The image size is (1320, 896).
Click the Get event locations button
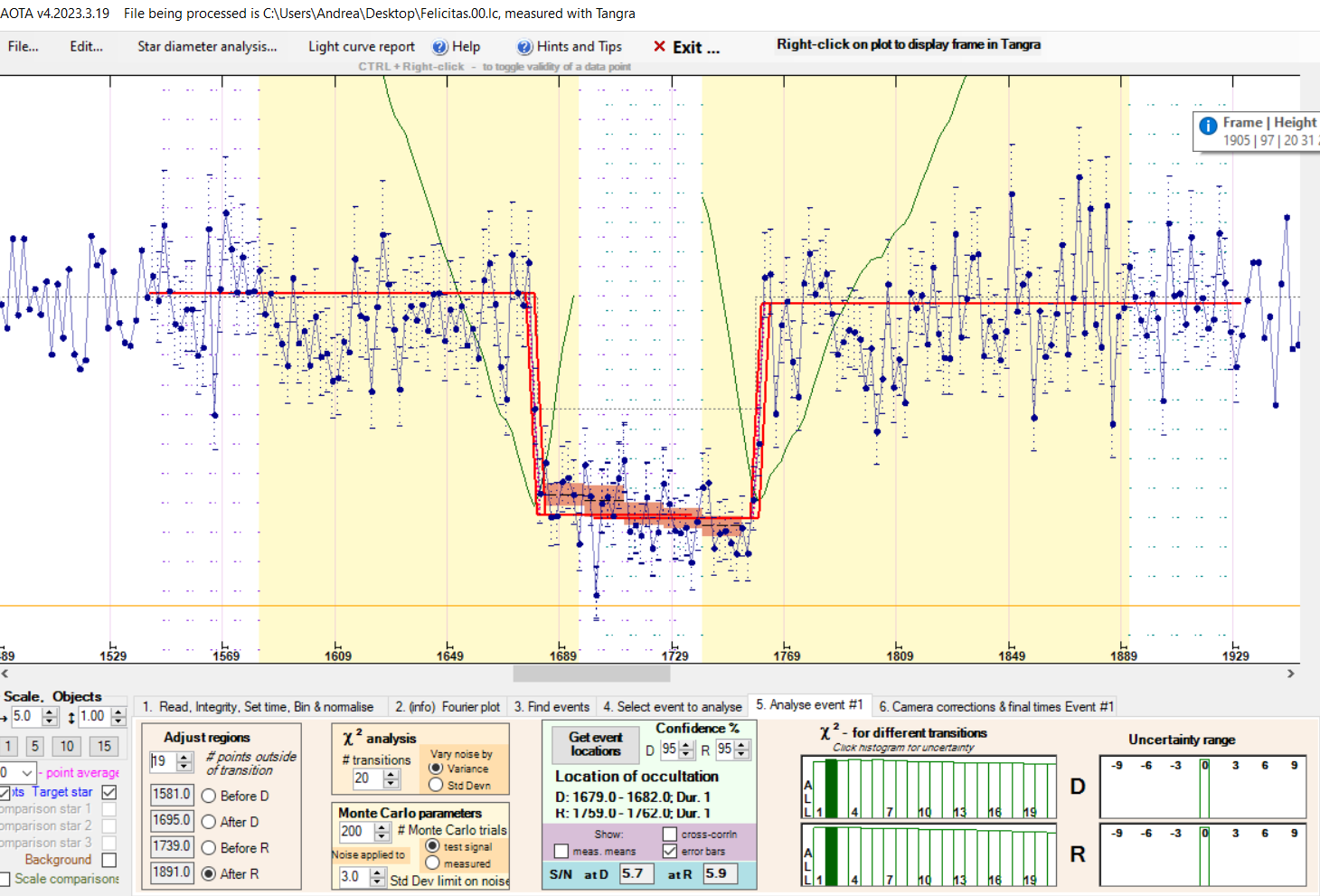point(596,744)
